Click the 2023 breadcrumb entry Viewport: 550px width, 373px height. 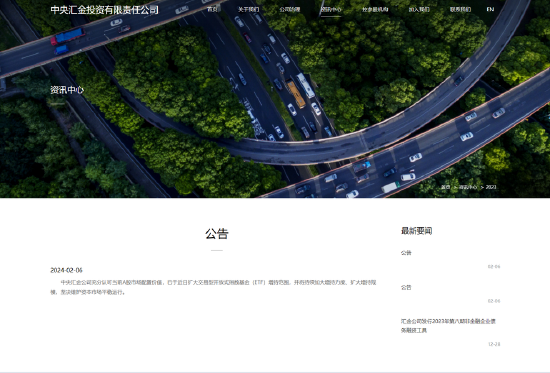tap(491, 187)
